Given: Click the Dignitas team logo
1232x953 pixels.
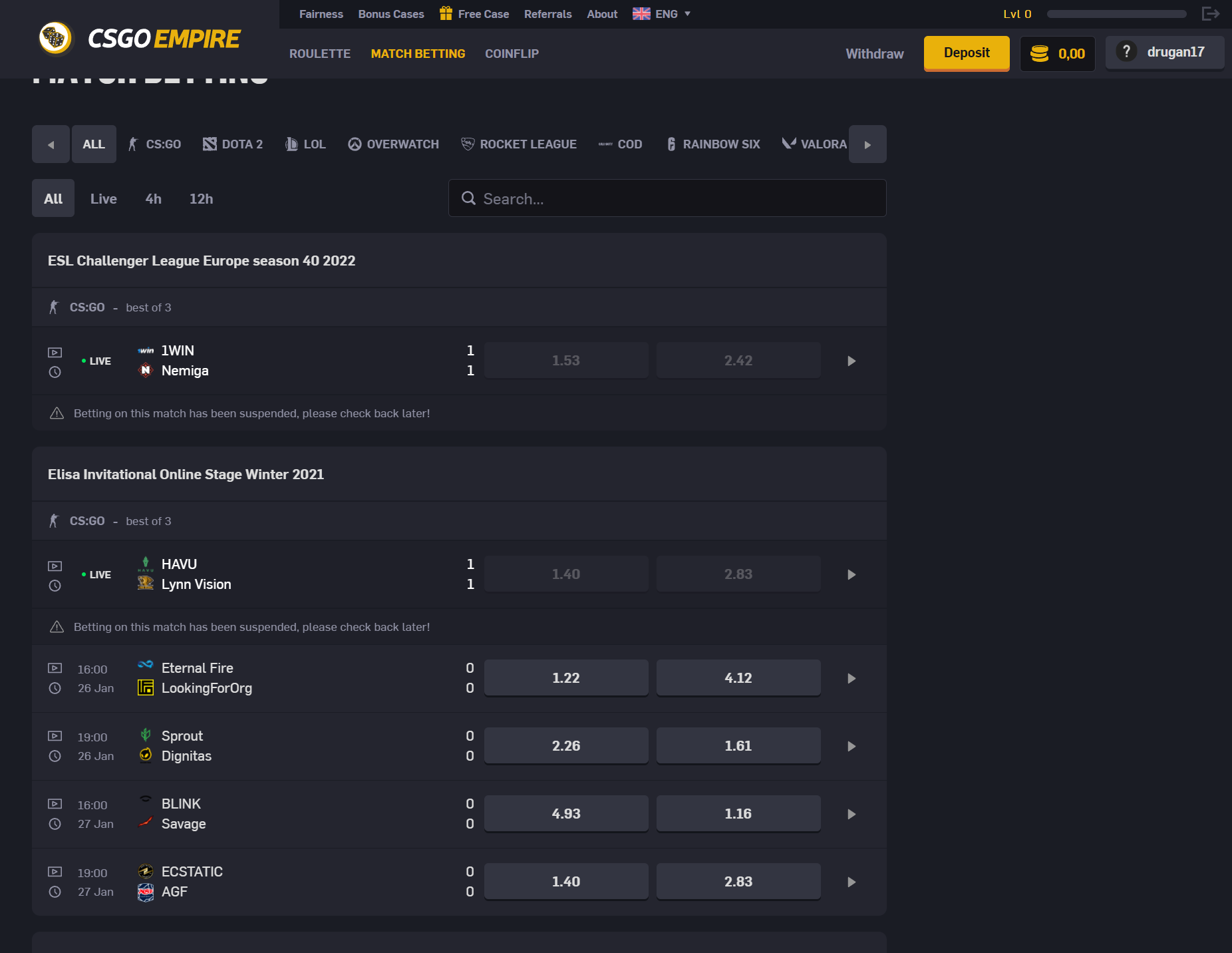Looking at the screenshot, I should (x=146, y=755).
